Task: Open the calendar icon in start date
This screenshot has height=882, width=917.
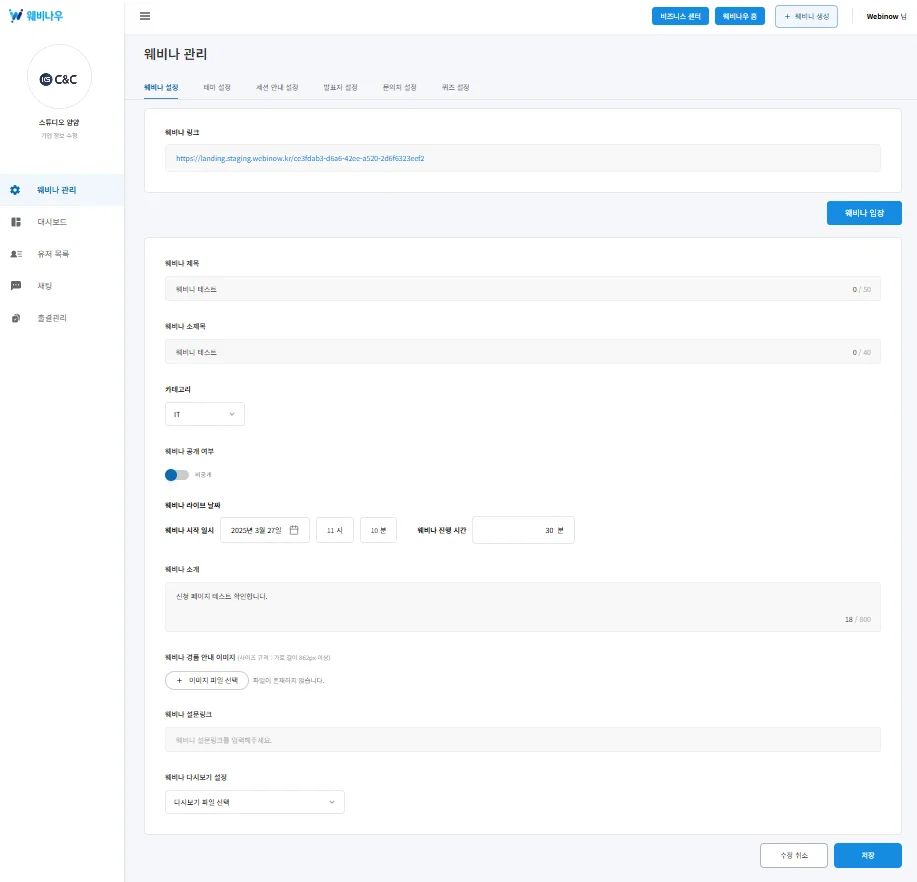Action: 294,530
